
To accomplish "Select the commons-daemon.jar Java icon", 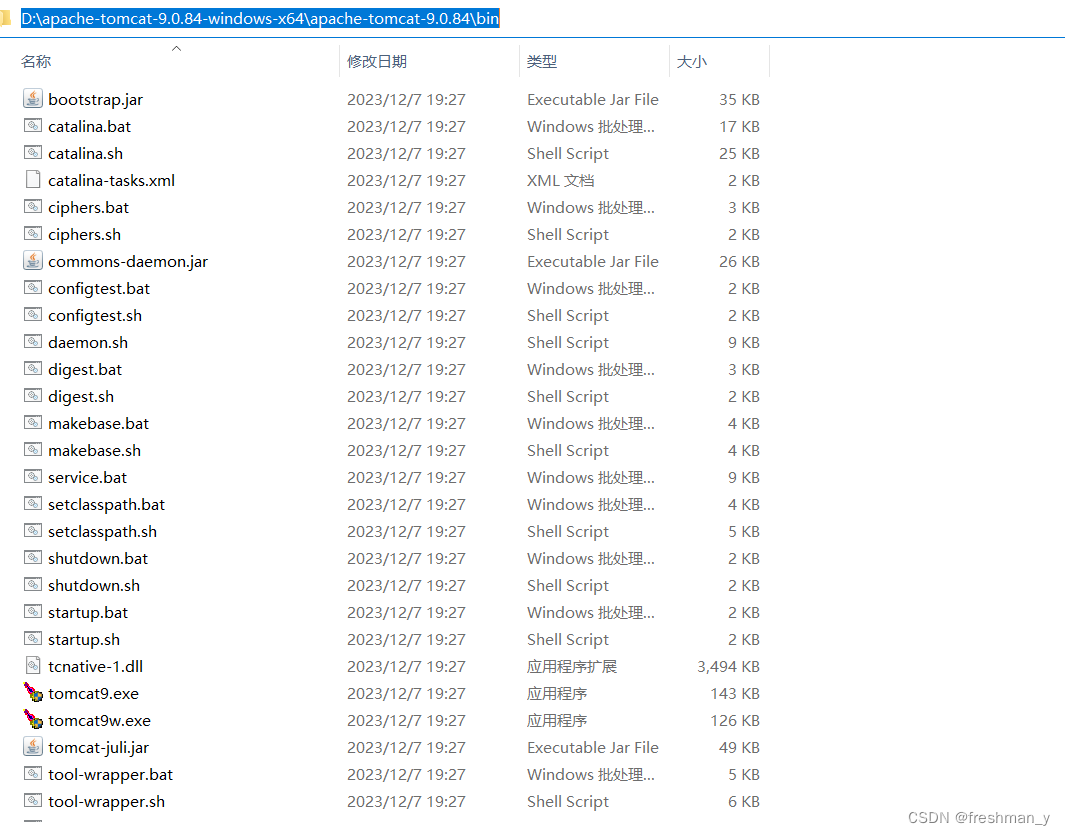I will click(x=33, y=260).
